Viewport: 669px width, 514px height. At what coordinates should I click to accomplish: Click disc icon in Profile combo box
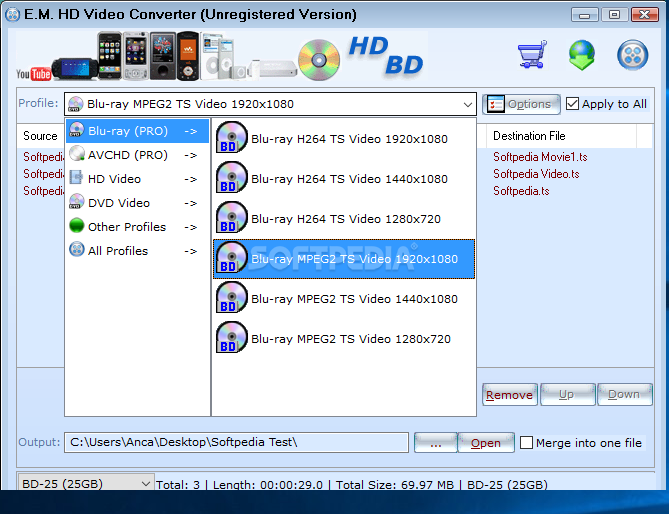pos(76,104)
